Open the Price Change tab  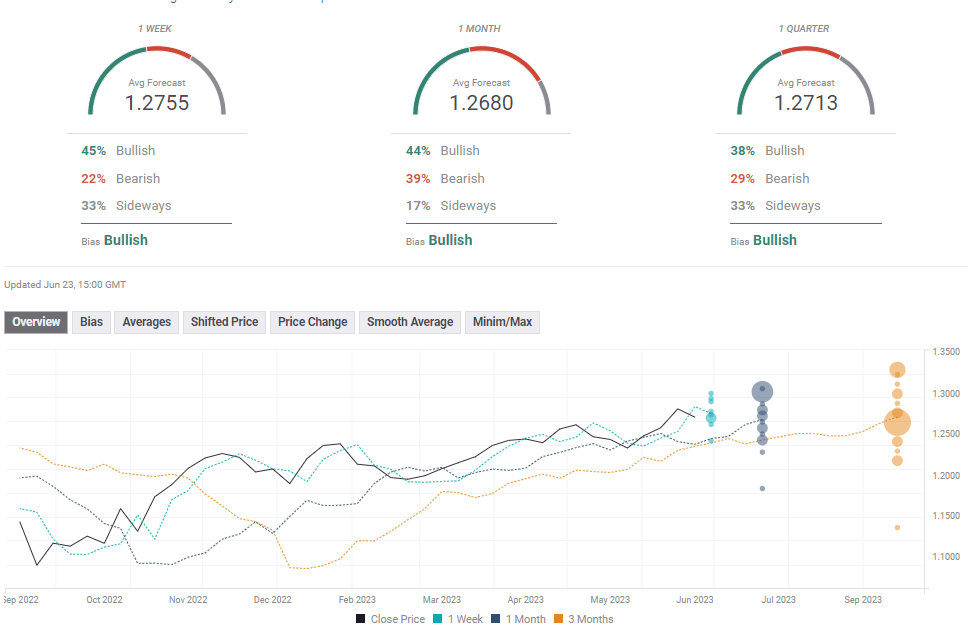[x=313, y=322]
